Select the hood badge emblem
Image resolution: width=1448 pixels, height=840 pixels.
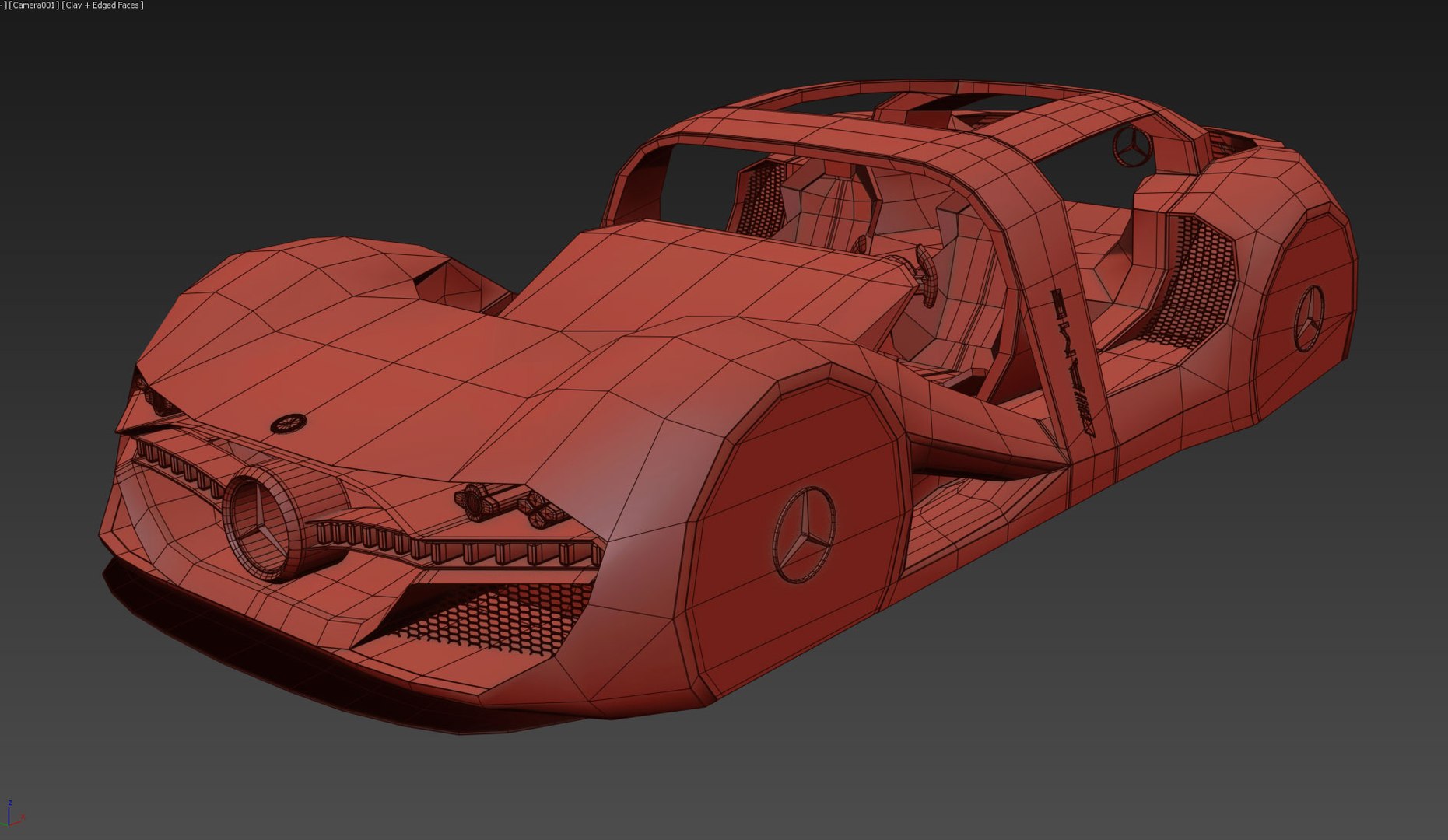[x=288, y=422]
